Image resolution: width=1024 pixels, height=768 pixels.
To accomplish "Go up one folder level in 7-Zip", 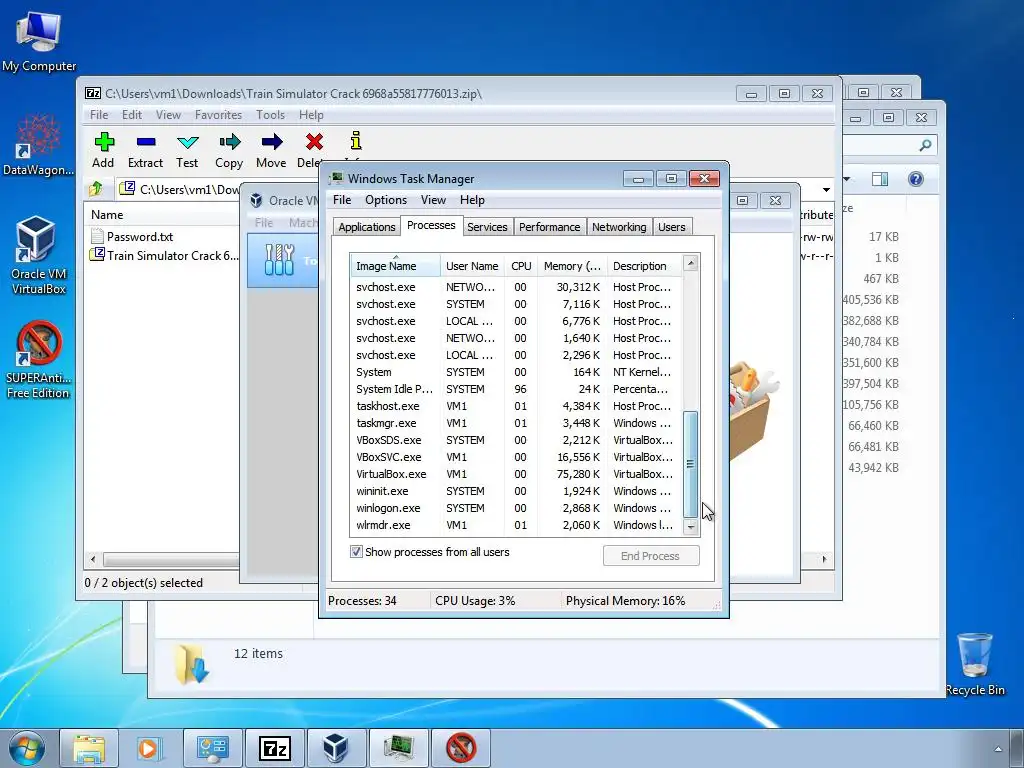I will click(x=96, y=189).
